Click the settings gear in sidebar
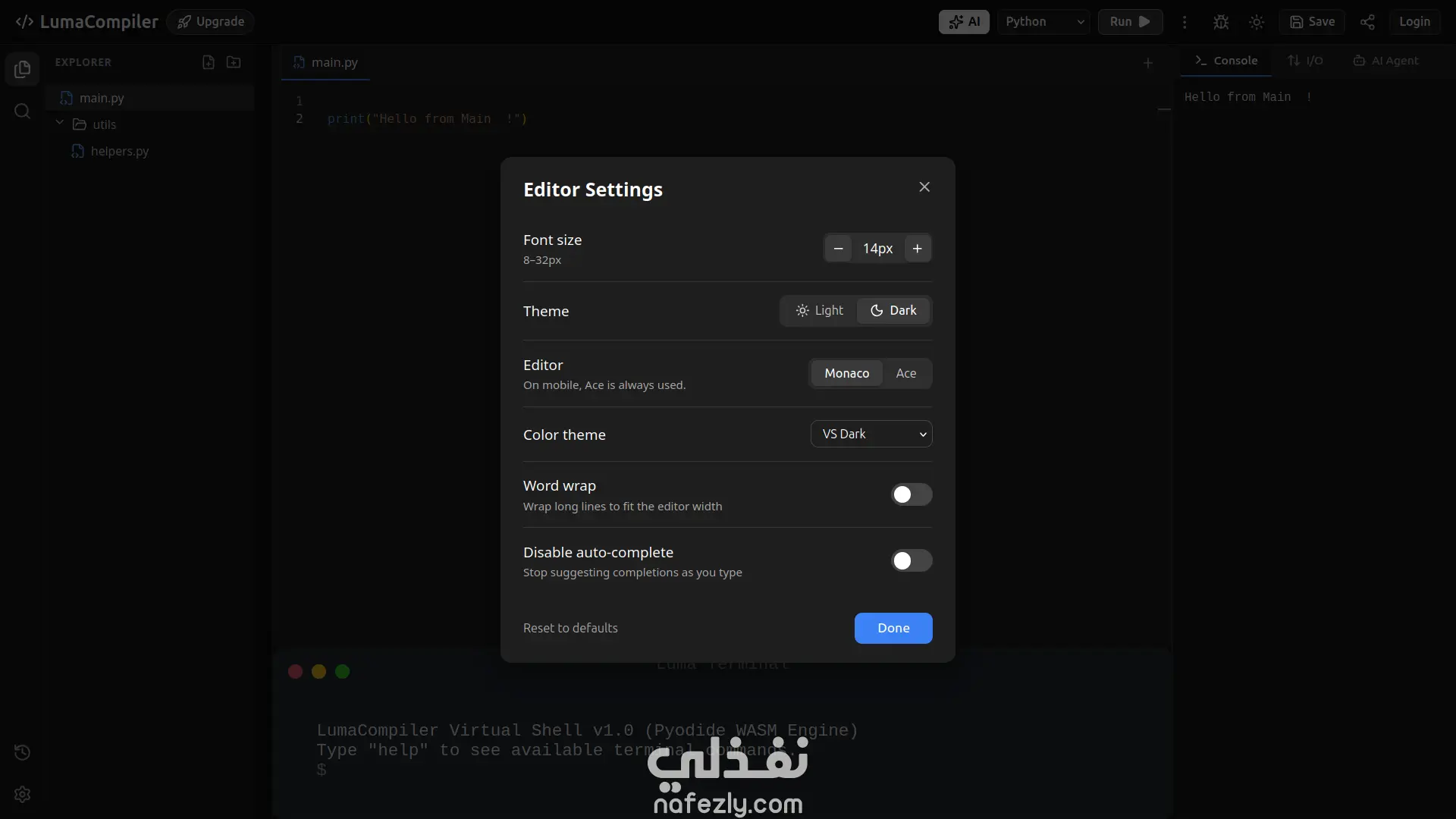Viewport: 1456px width, 819px height. [22, 794]
